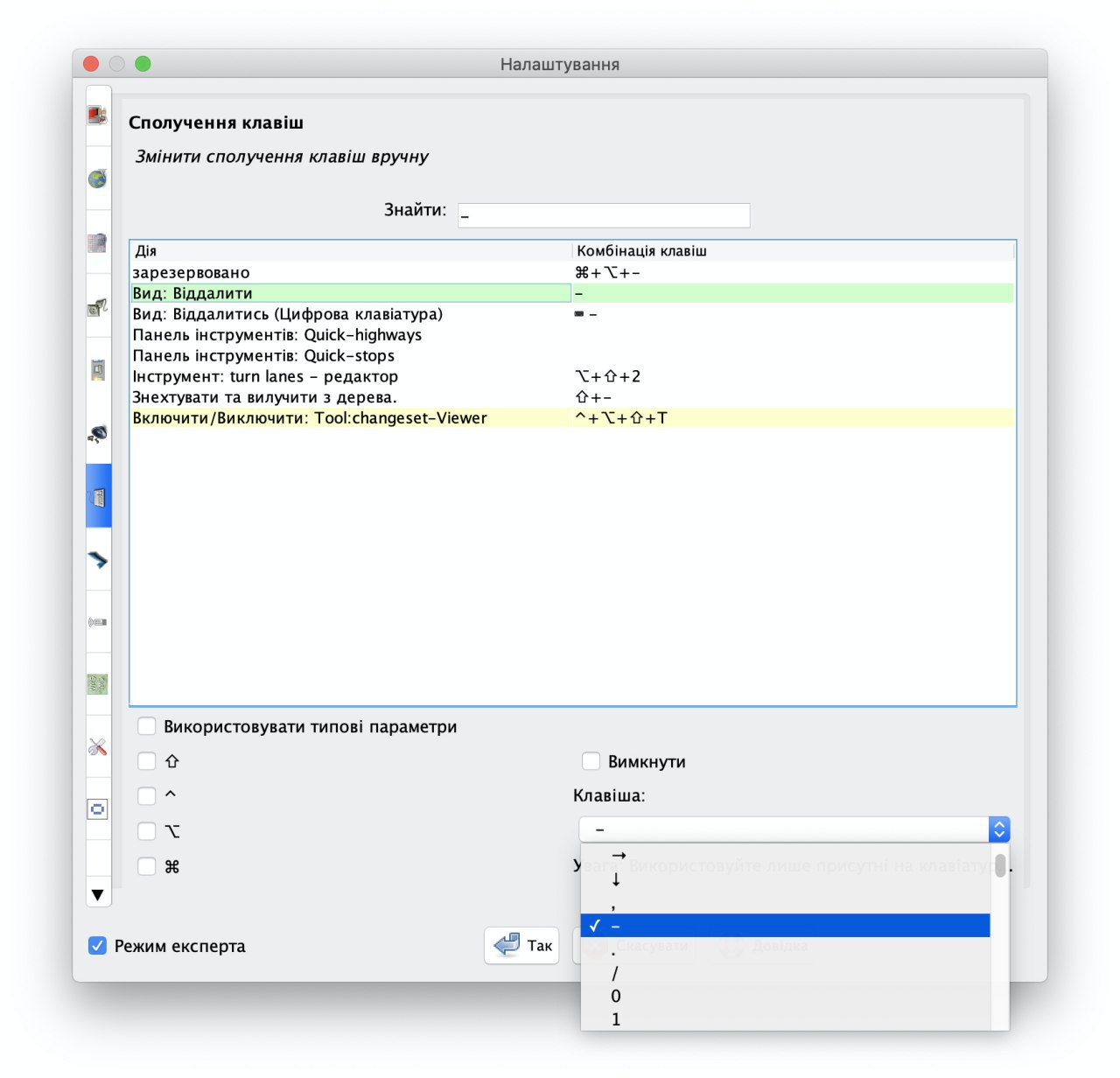The width and height of the screenshot is (1120, 1078).
Task: Click the Клавіша combo box stepper arrows
Action: click(x=999, y=829)
